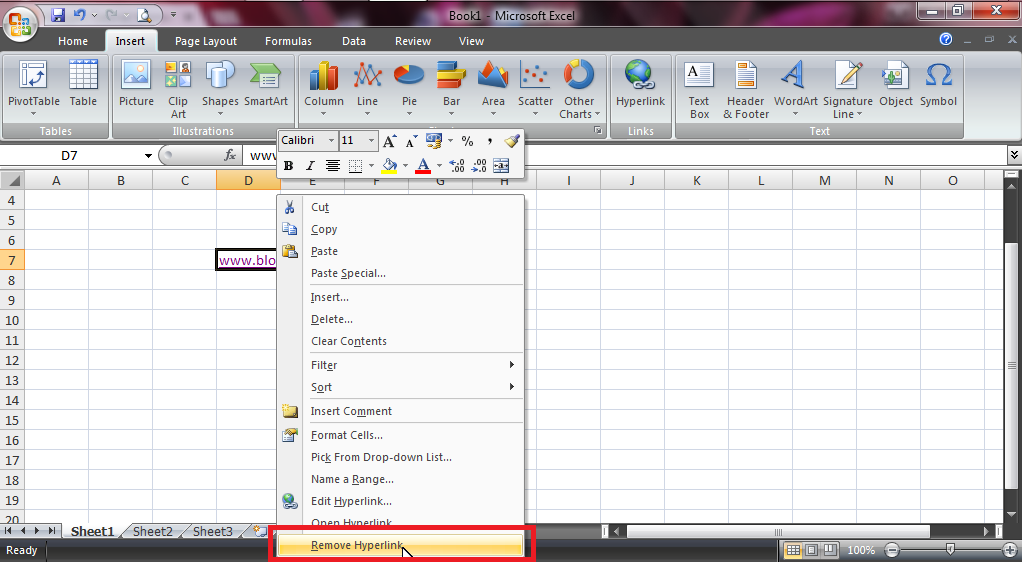The image size is (1022, 562).
Task: Open font size 11 dropdown
Action: point(371,141)
